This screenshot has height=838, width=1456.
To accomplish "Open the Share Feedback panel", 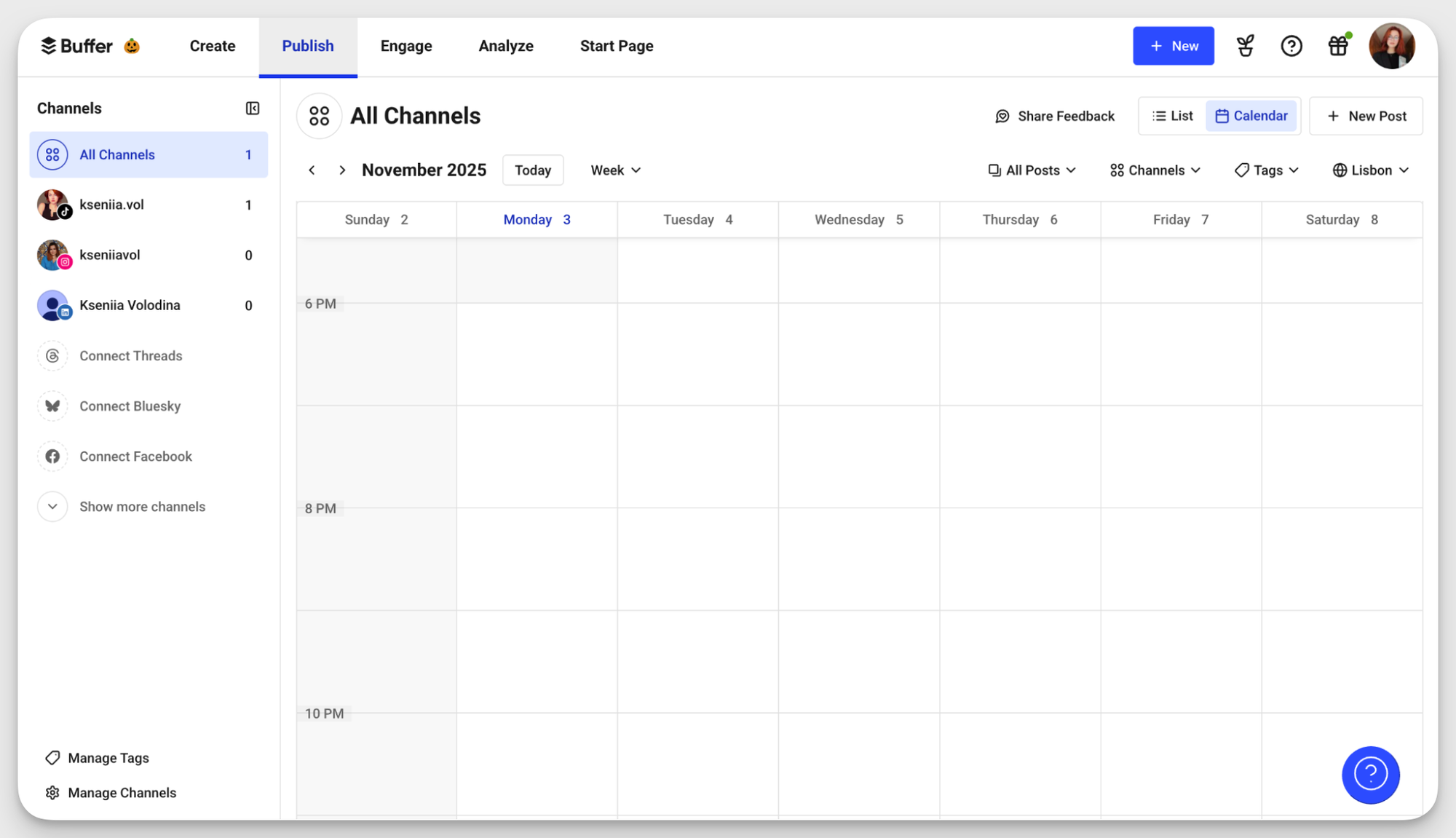I will [1054, 116].
